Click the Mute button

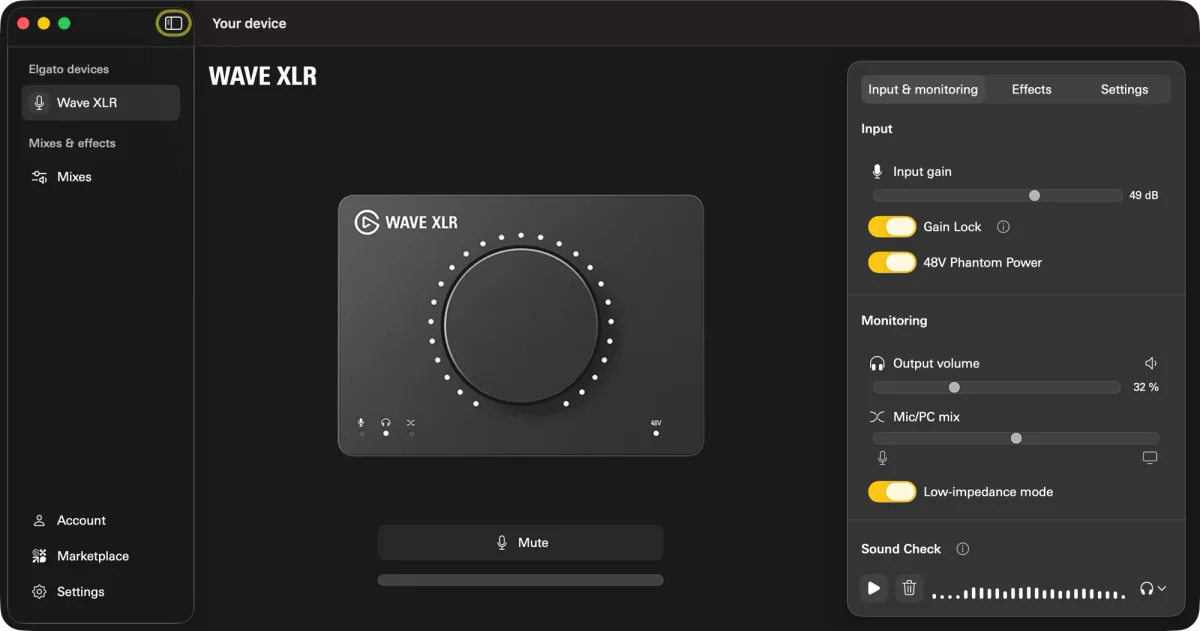[x=520, y=542]
